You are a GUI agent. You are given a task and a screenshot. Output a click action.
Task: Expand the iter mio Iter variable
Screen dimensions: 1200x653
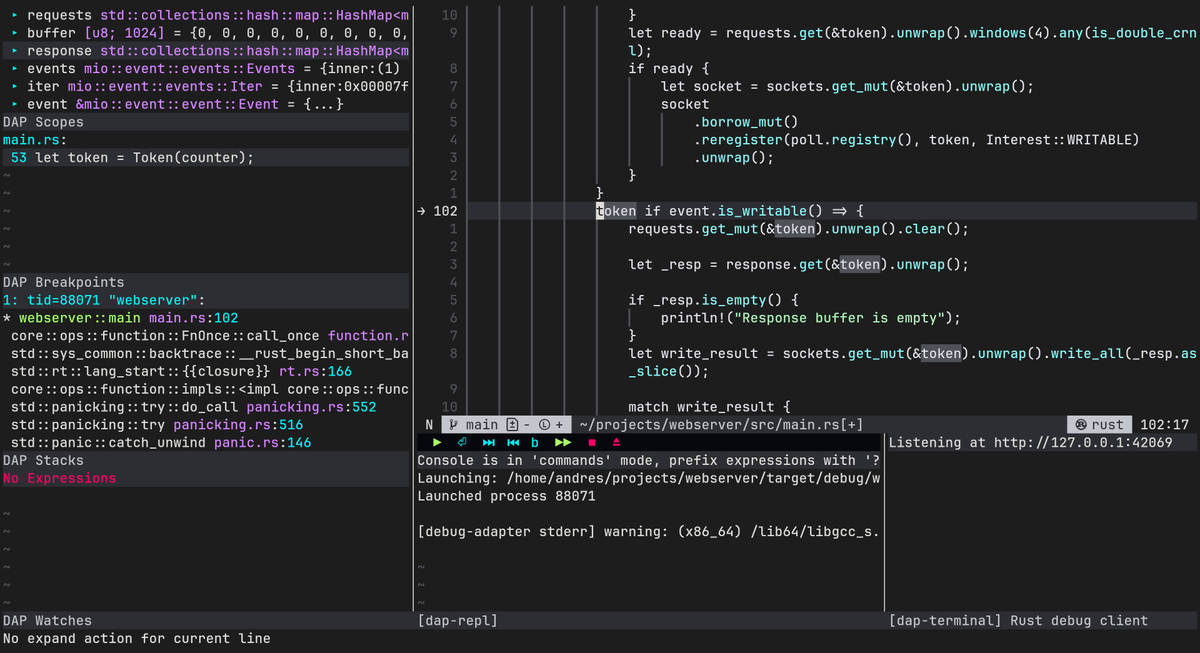pyautogui.click(x=14, y=87)
